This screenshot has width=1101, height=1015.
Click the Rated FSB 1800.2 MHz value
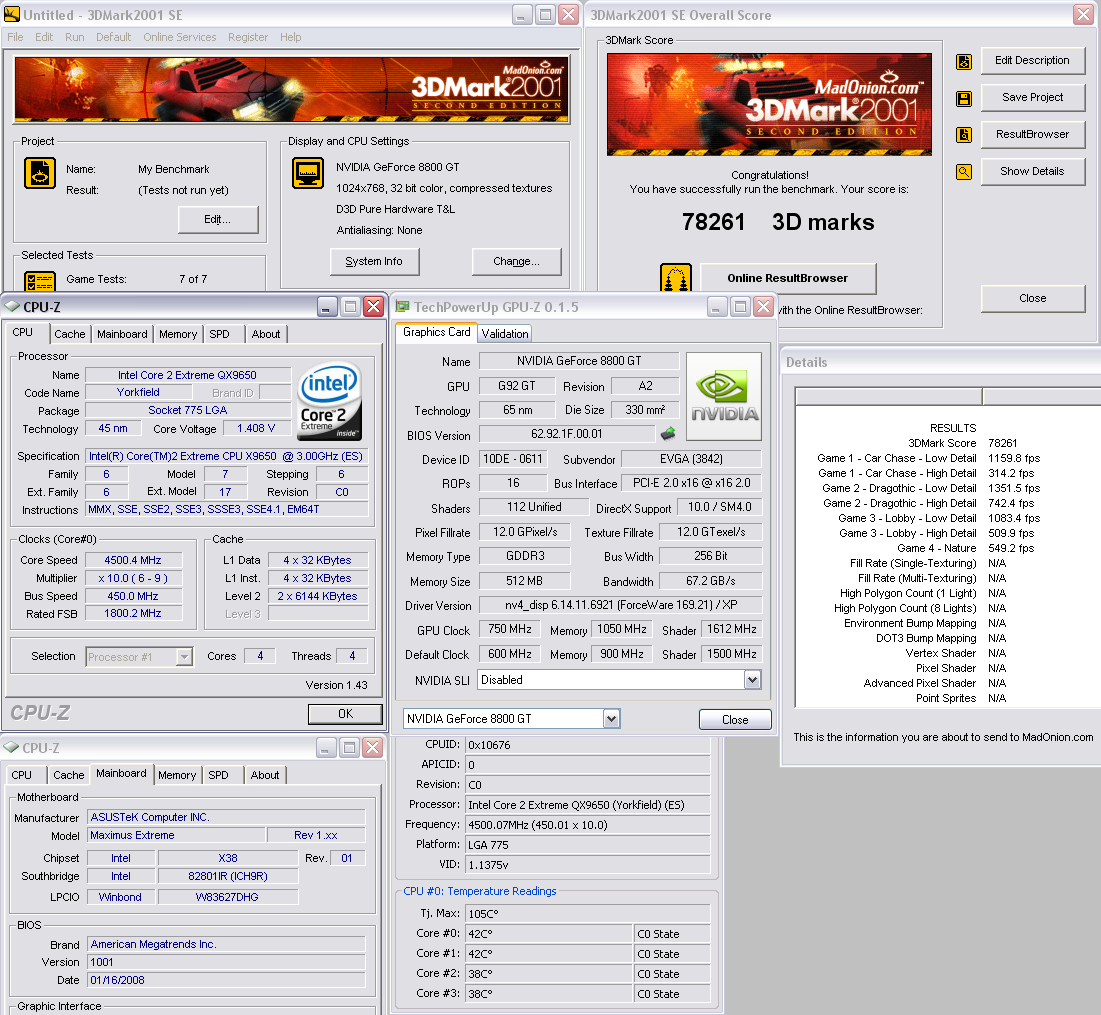[x=133, y=613]
